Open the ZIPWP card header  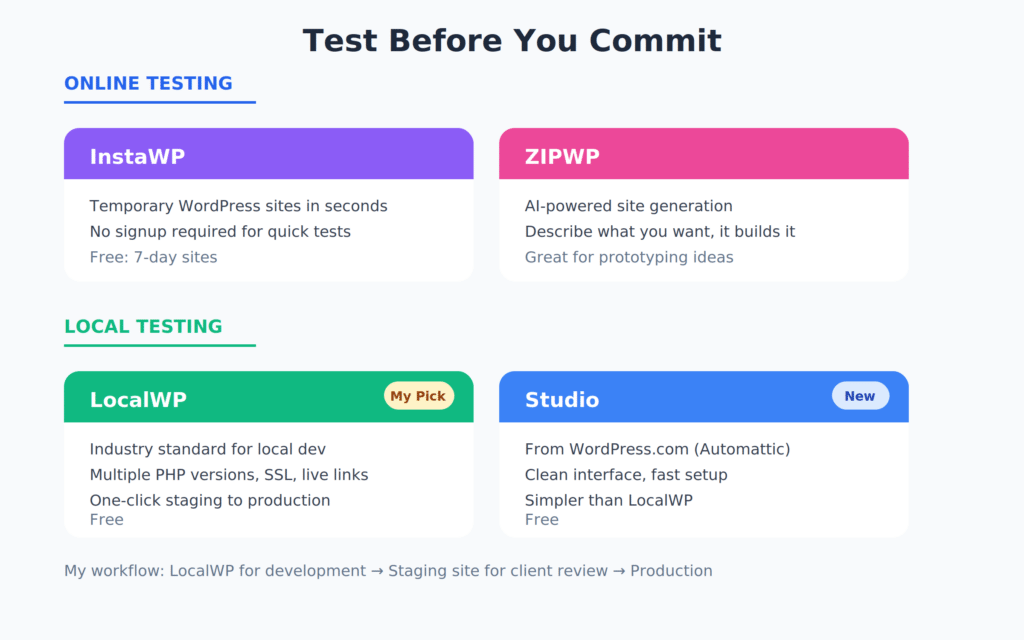pyautogui.click(x=703, y=155)
